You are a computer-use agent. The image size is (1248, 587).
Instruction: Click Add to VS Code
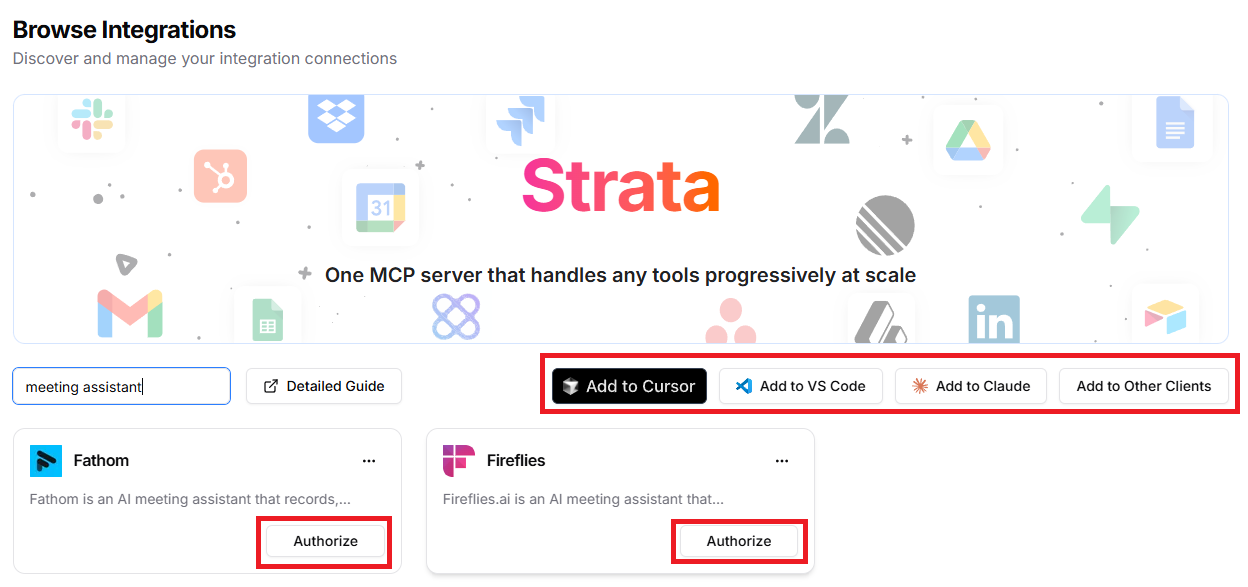point(800,386)
